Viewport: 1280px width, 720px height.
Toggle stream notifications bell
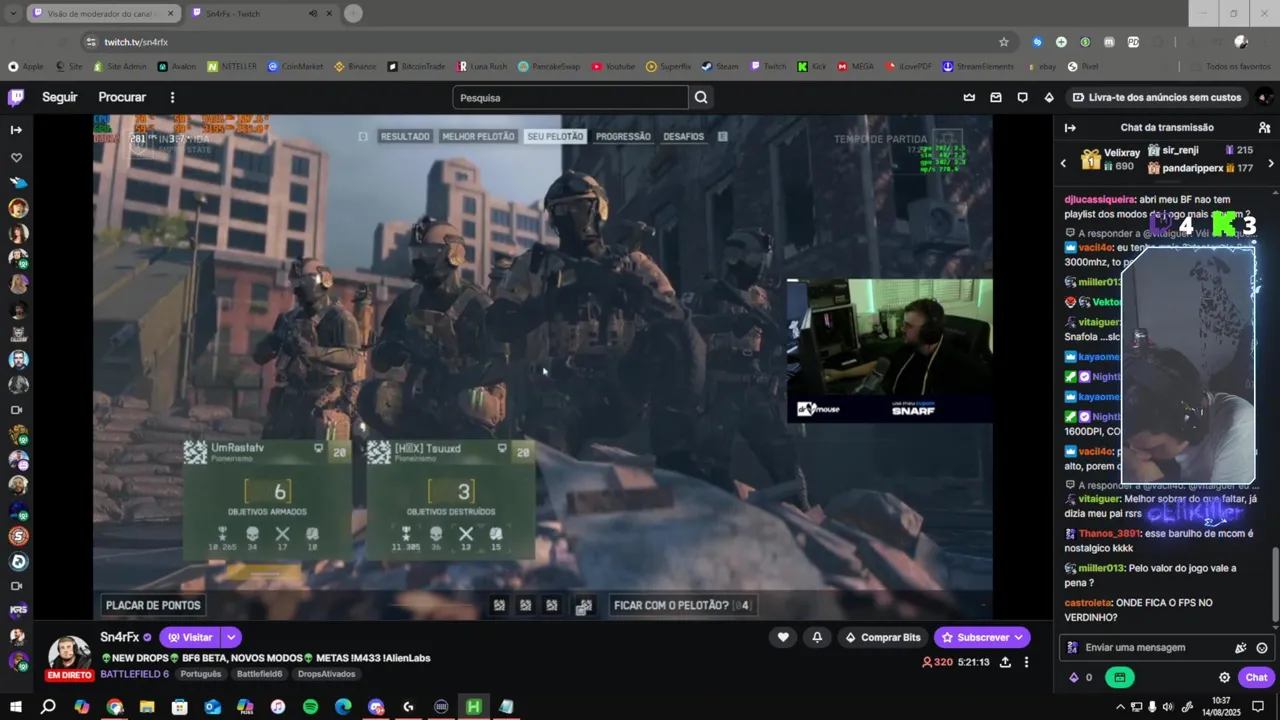(817, 637)
